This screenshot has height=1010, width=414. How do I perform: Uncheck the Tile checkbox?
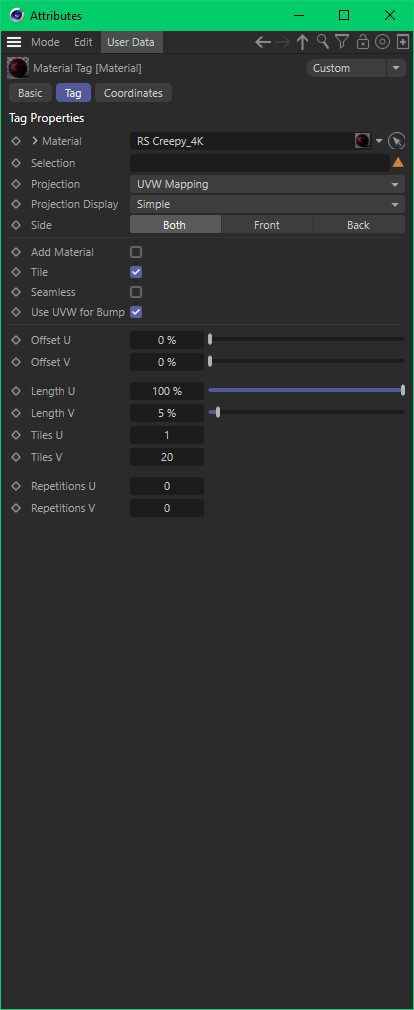tap(136, 272)
